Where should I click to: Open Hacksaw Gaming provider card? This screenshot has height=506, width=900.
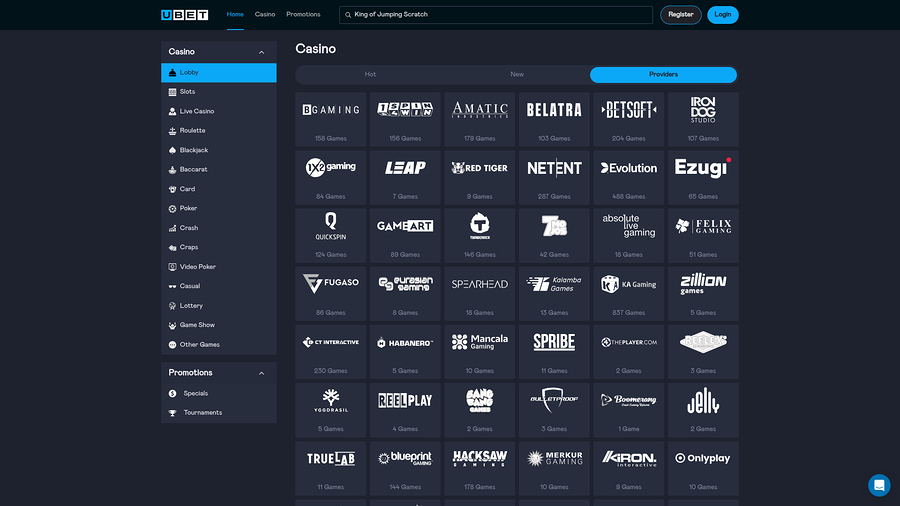coord(480,468)
